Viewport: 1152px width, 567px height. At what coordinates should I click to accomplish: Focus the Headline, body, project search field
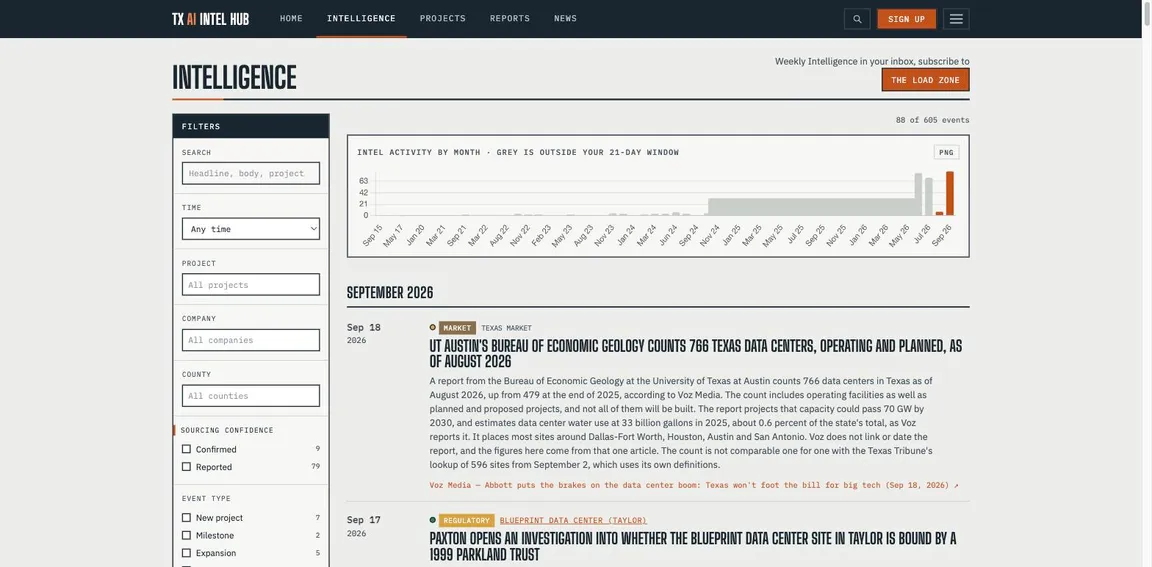251,173
